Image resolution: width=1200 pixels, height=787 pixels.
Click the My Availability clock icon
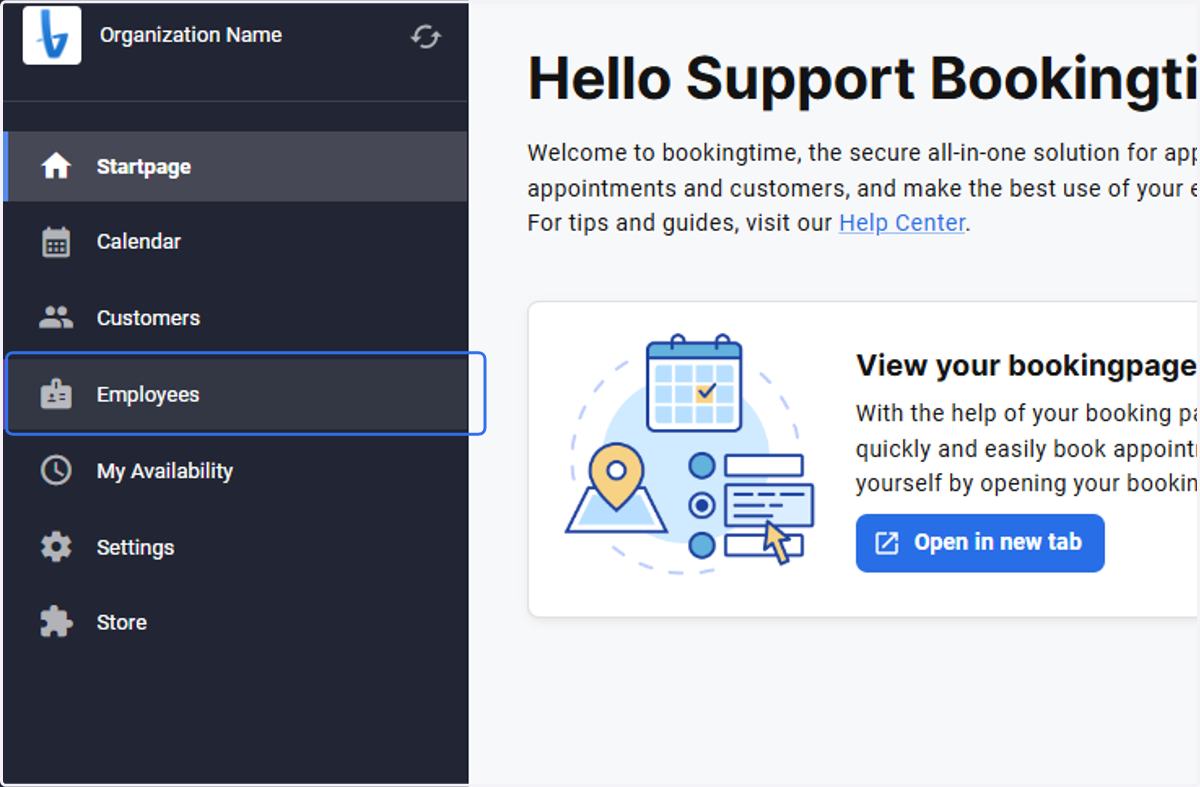pos(56,470)
